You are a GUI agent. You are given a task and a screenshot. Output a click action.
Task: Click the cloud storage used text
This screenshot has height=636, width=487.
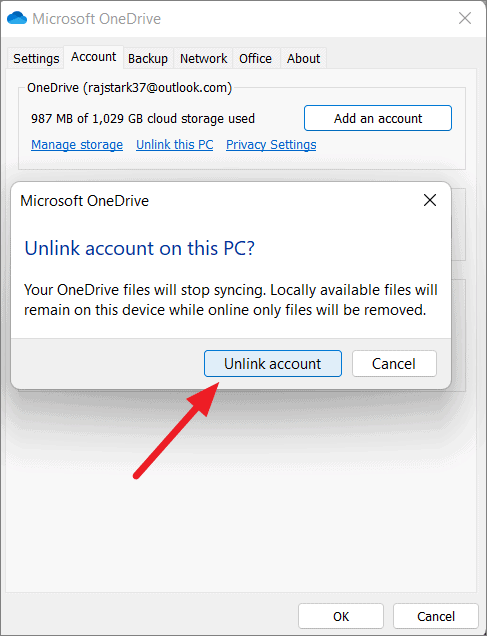[x=143, y=118]
